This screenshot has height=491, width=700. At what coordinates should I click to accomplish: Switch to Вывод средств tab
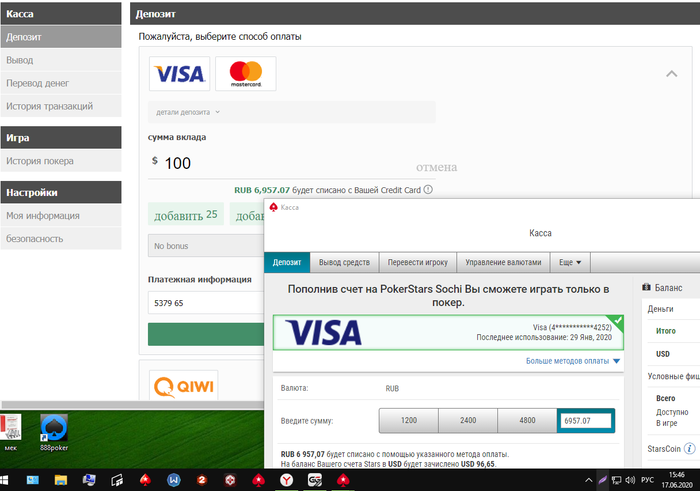pyautogui.click(x=344, y=262)
